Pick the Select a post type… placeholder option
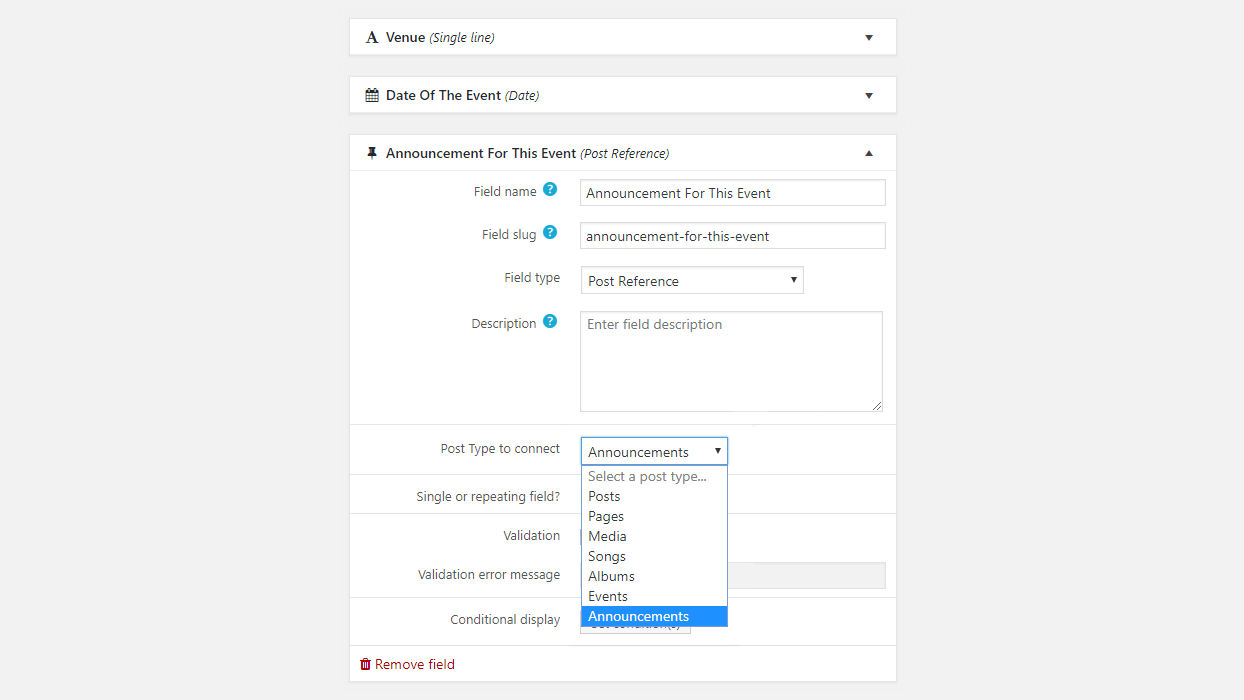 [x=654, y=476]
